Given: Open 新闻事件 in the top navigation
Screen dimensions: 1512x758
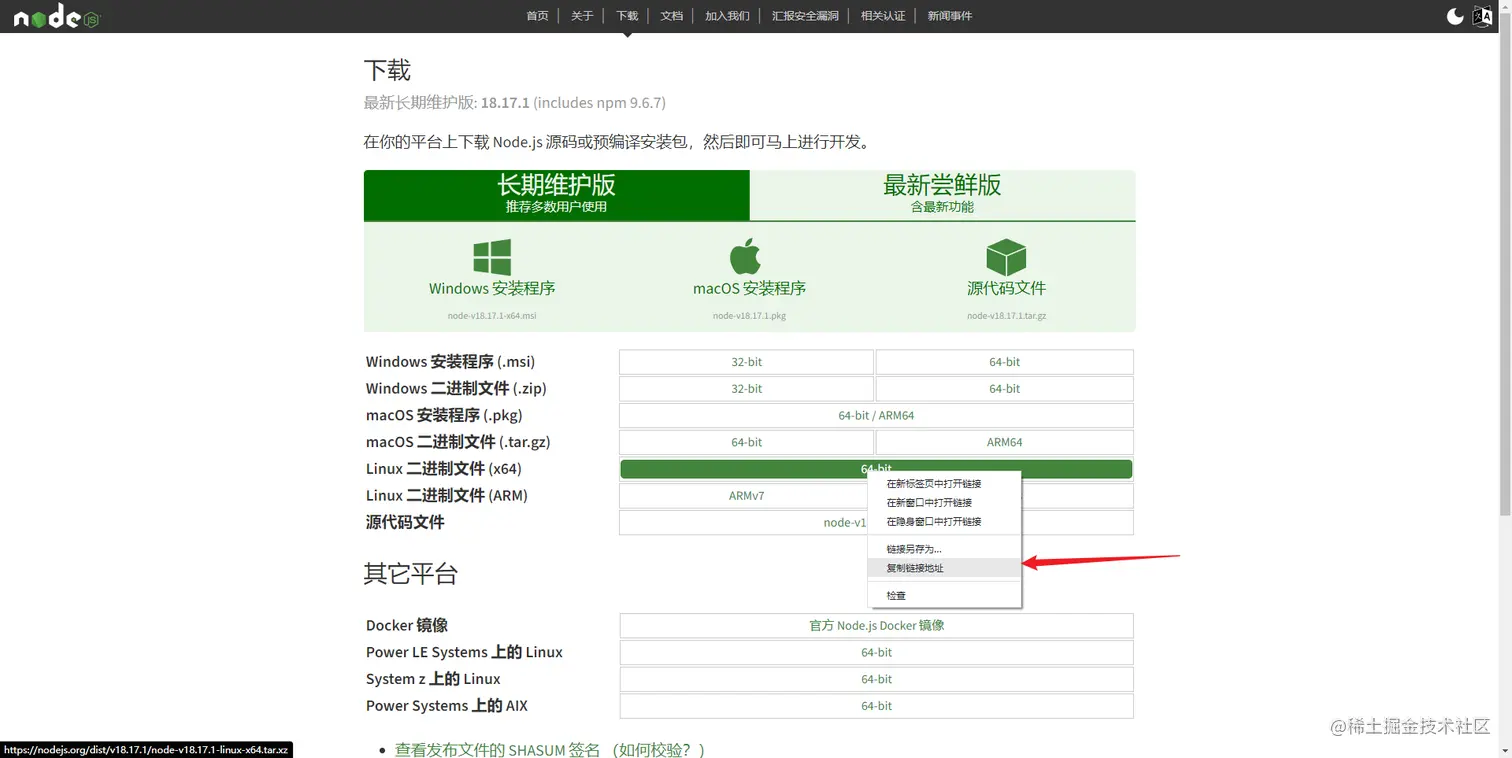Looking at the screenshot, I should [x=950, y=16].
